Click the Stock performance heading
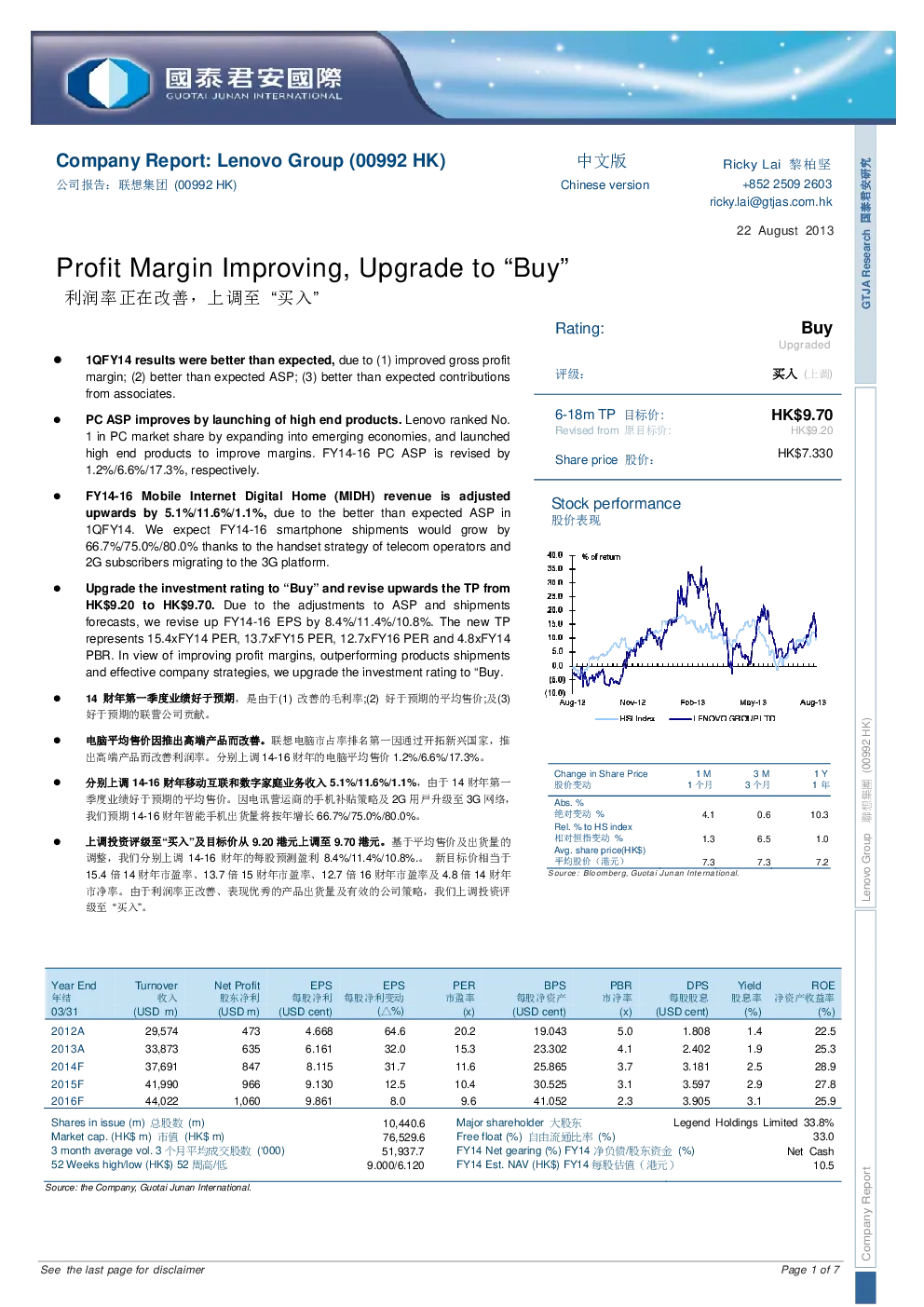The width and height of the screenshot is (924, 1307). coord(616,503)
